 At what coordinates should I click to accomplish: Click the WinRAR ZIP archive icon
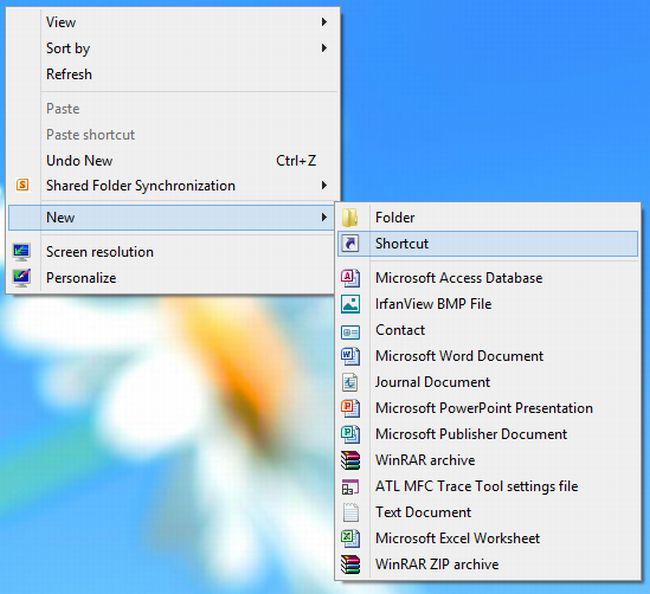tap(350, 564)
